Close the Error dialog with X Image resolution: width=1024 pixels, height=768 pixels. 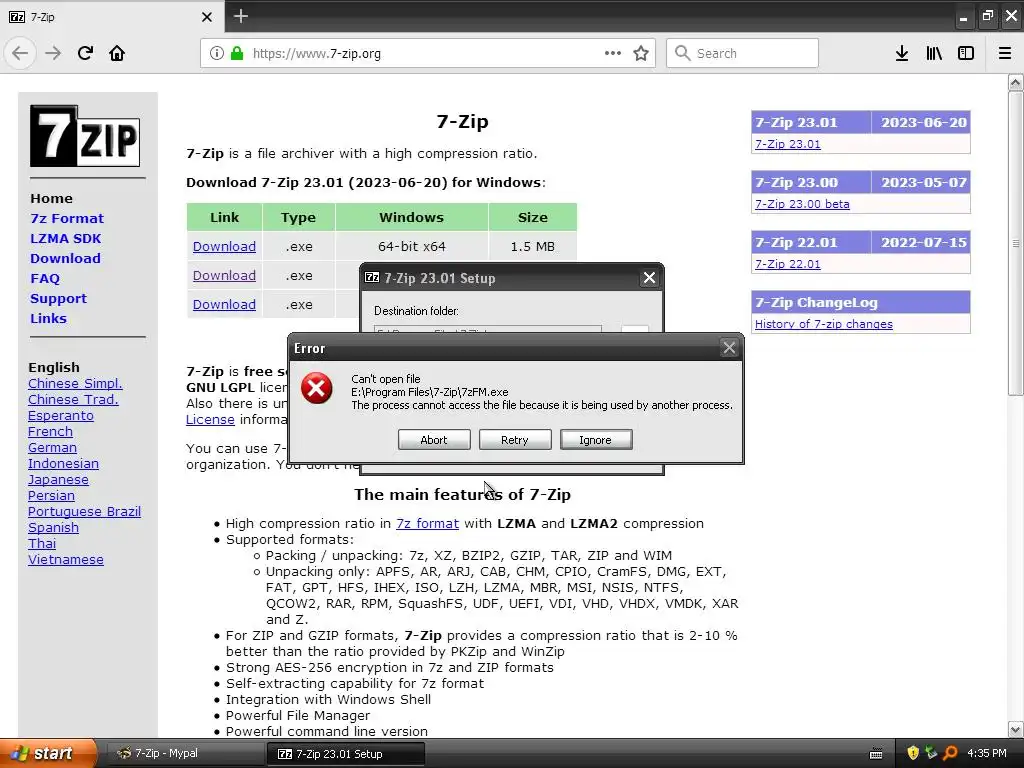pos(729,348)
